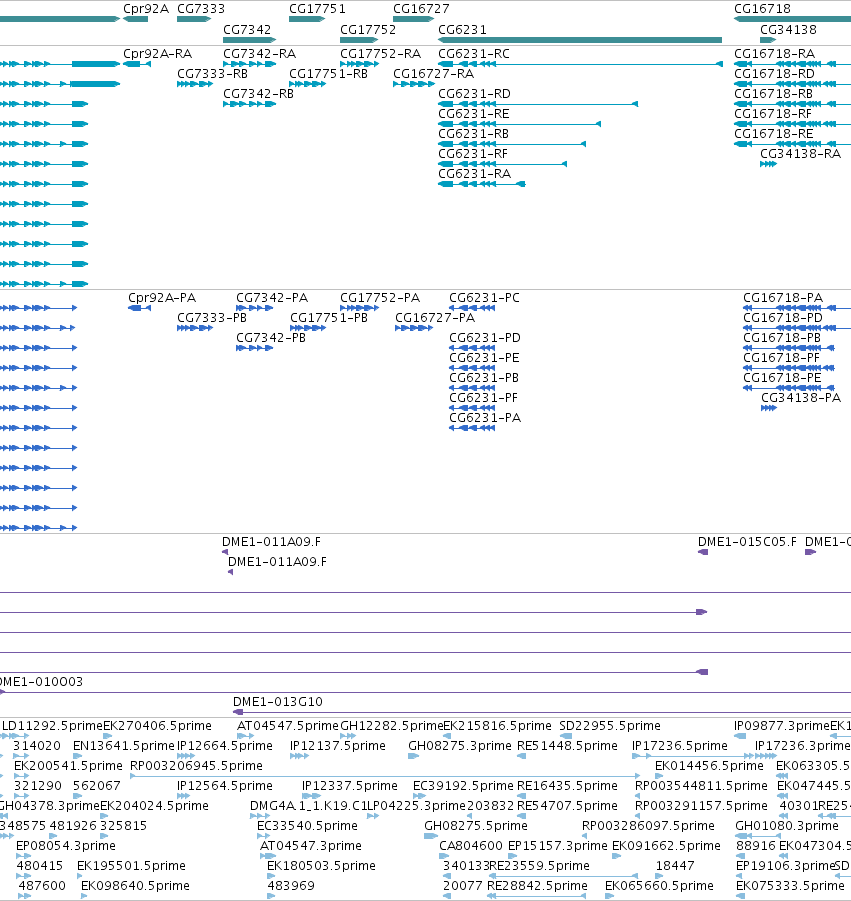Select EST IP12564.5prime
This screenshot has width=851, height=901.
[x=225, y=786]
